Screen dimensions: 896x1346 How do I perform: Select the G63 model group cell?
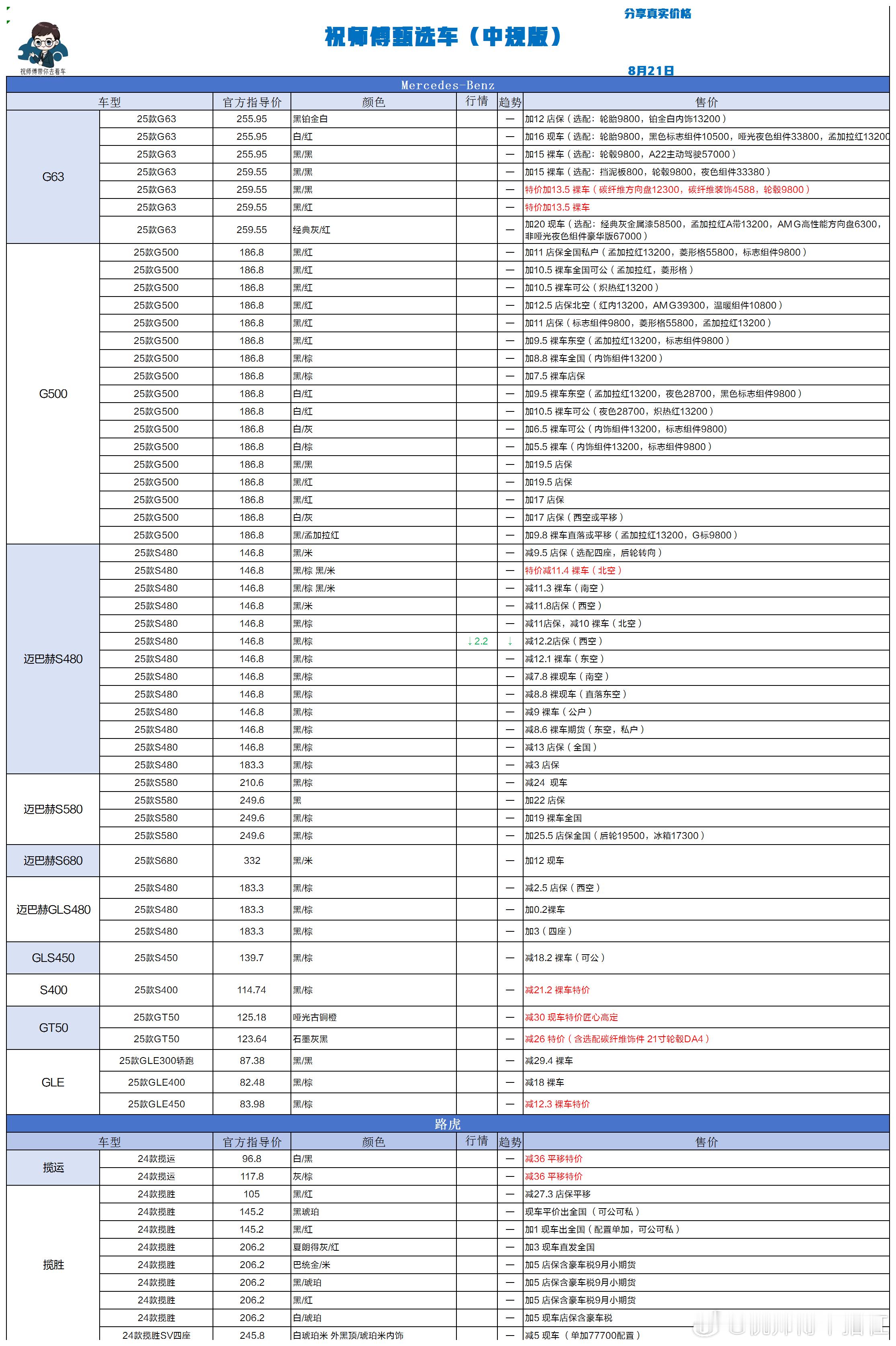click(53, 176)
